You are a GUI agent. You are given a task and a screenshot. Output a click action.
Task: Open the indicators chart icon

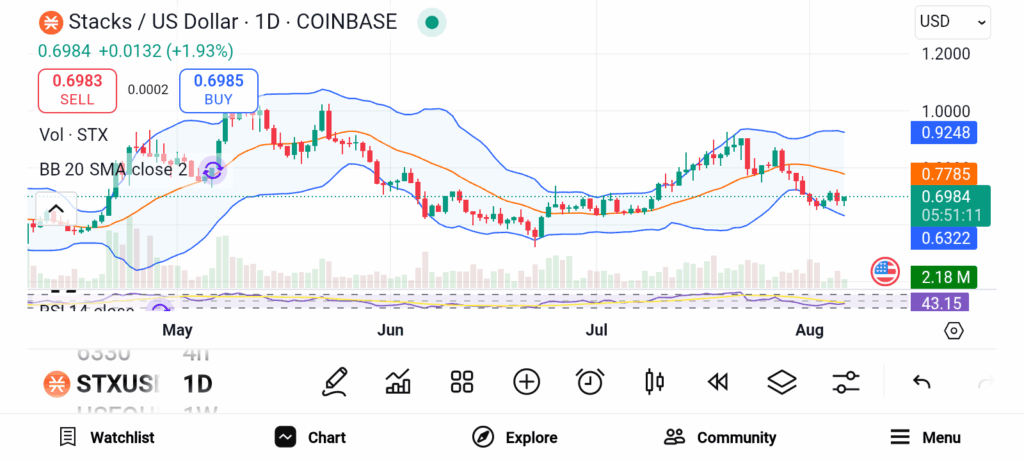point(398,381)
